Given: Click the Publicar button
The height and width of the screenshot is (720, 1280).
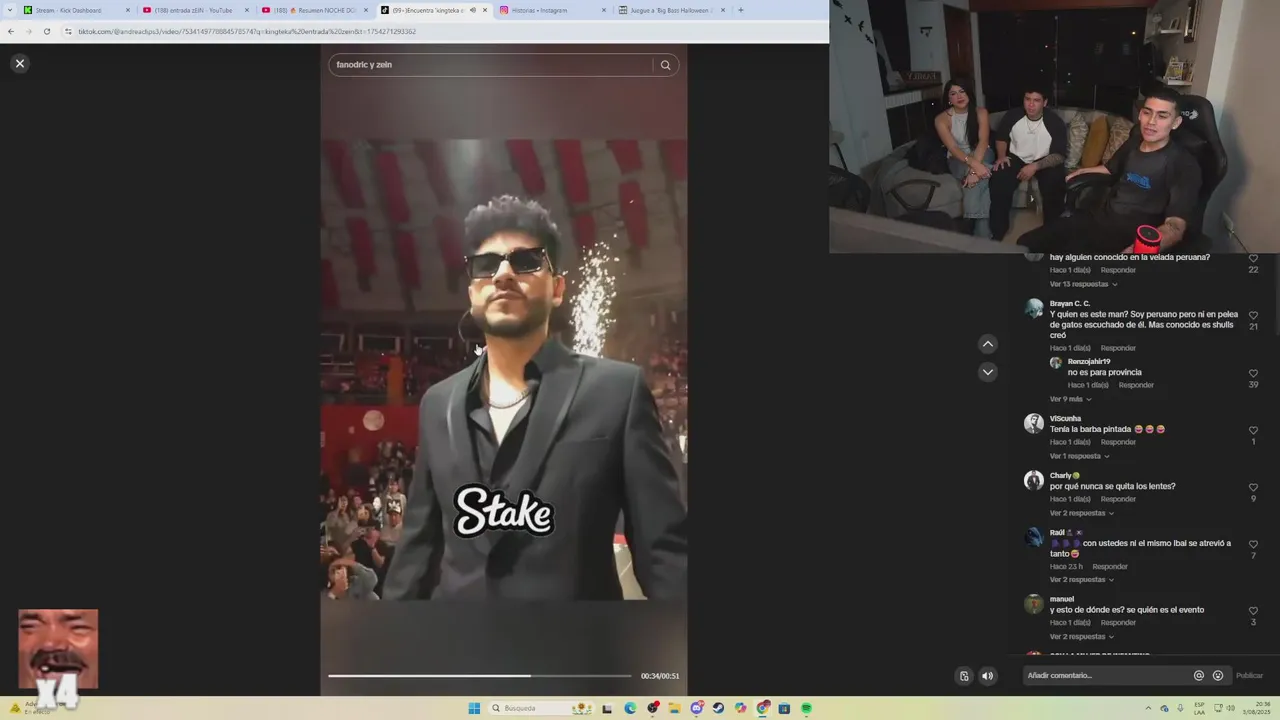Looking at the screenshot, I should pos(1249,676).
